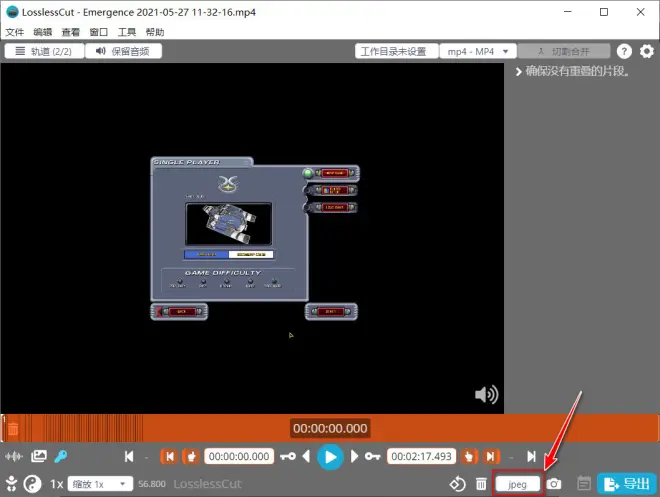
Task: Toggle simple mode baby icon
Action: tap(11, 484)
